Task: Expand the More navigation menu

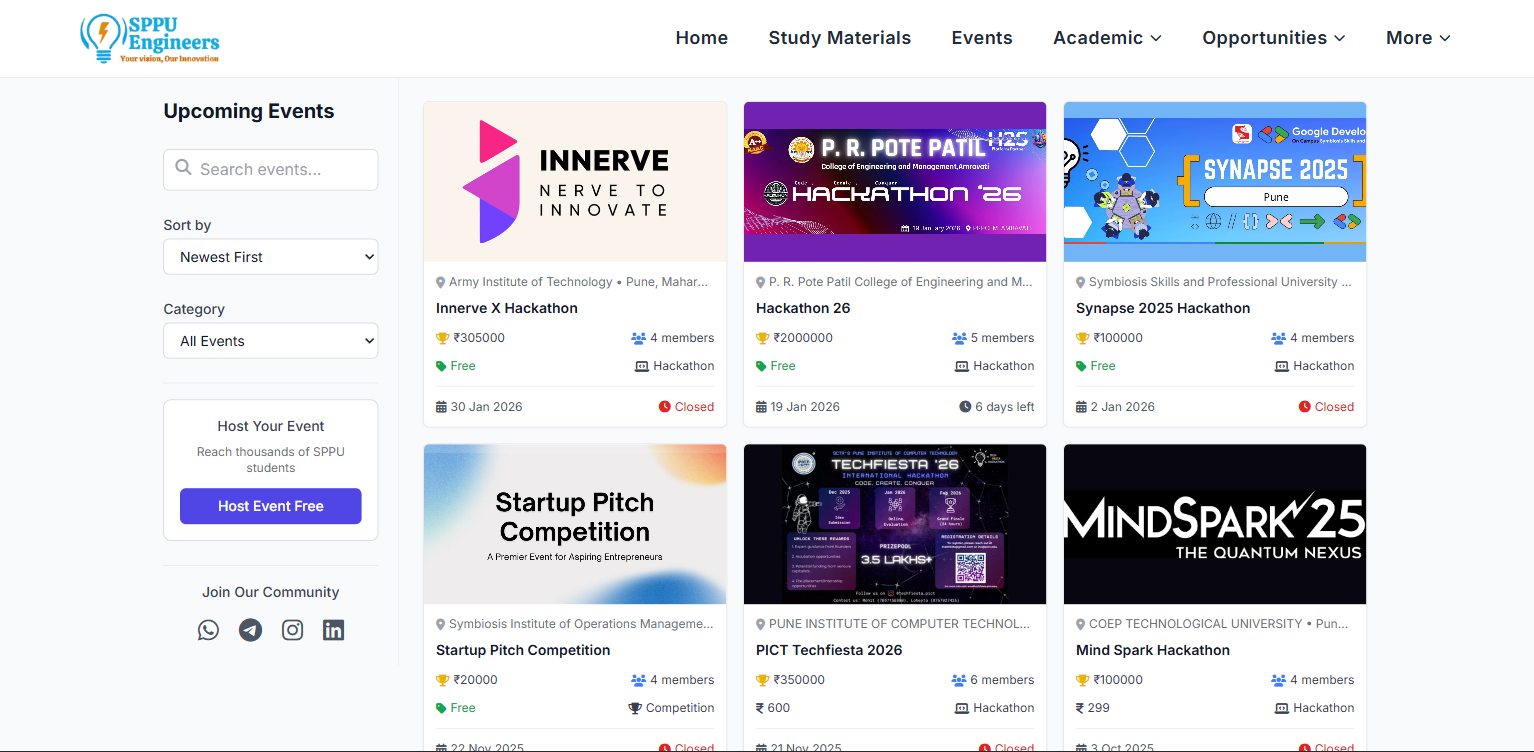Action: point(1417,38)
